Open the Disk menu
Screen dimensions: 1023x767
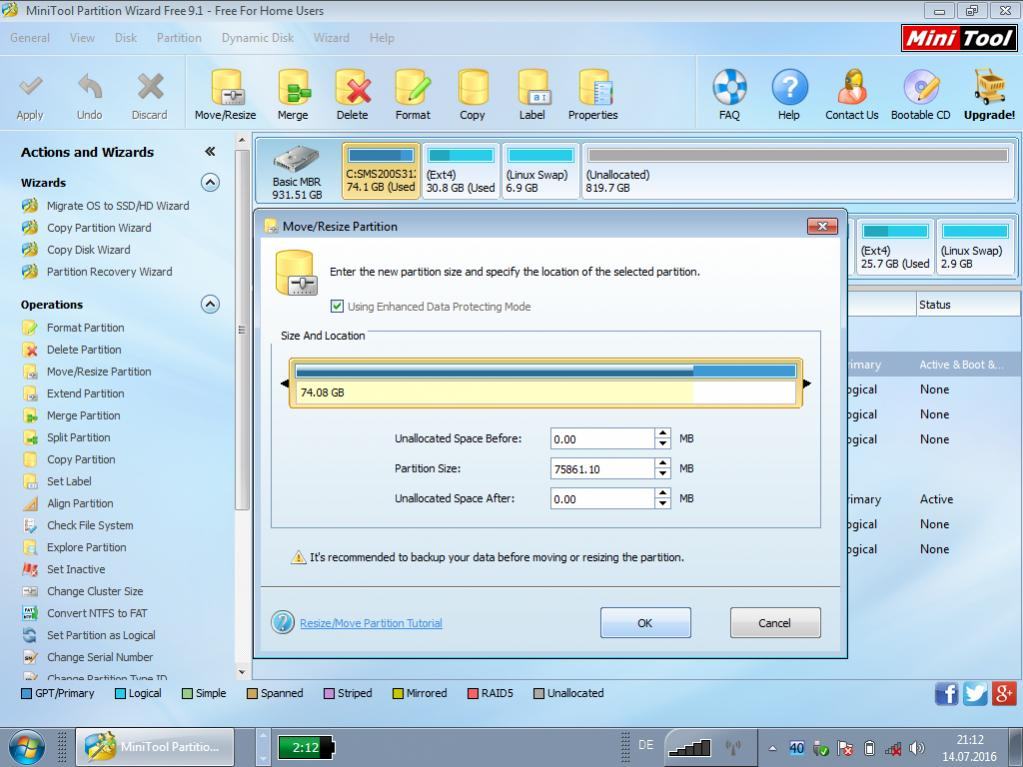tap(125, 38)
